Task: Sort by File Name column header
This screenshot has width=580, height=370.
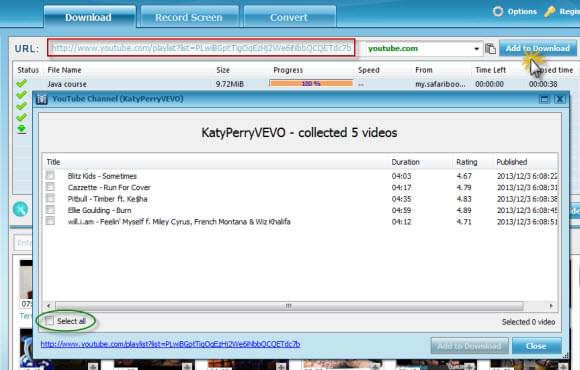Action: 64,70
